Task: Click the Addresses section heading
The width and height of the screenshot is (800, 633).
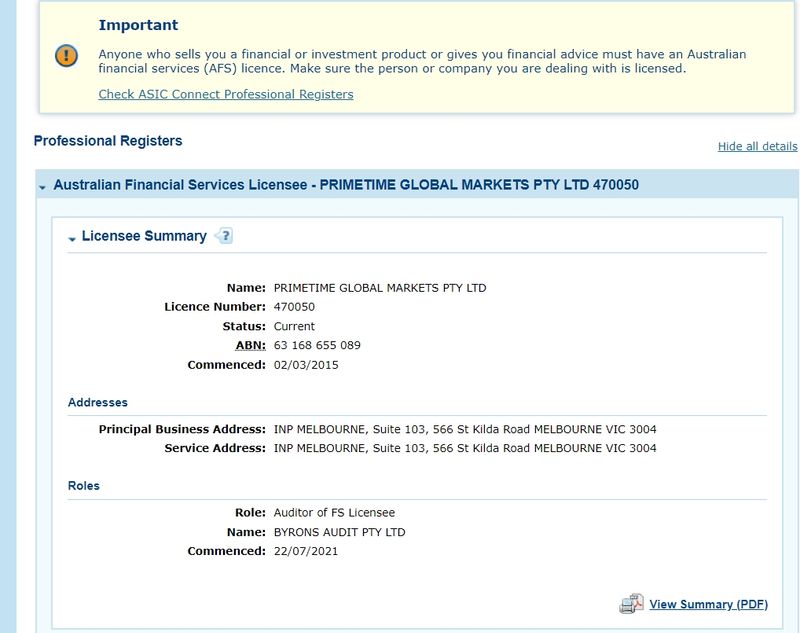Action: (98, 402)
